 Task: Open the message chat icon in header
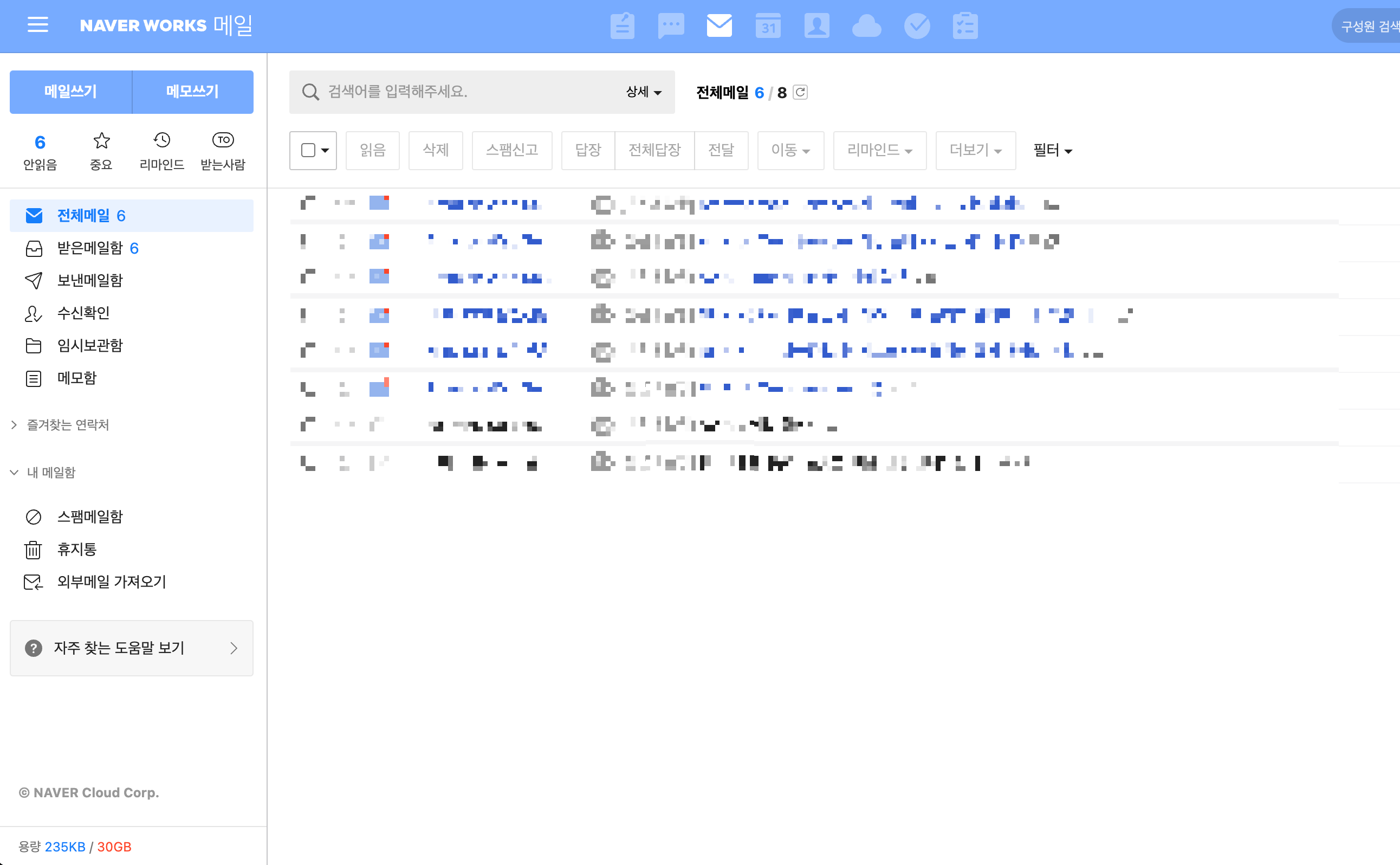point(671,26)
